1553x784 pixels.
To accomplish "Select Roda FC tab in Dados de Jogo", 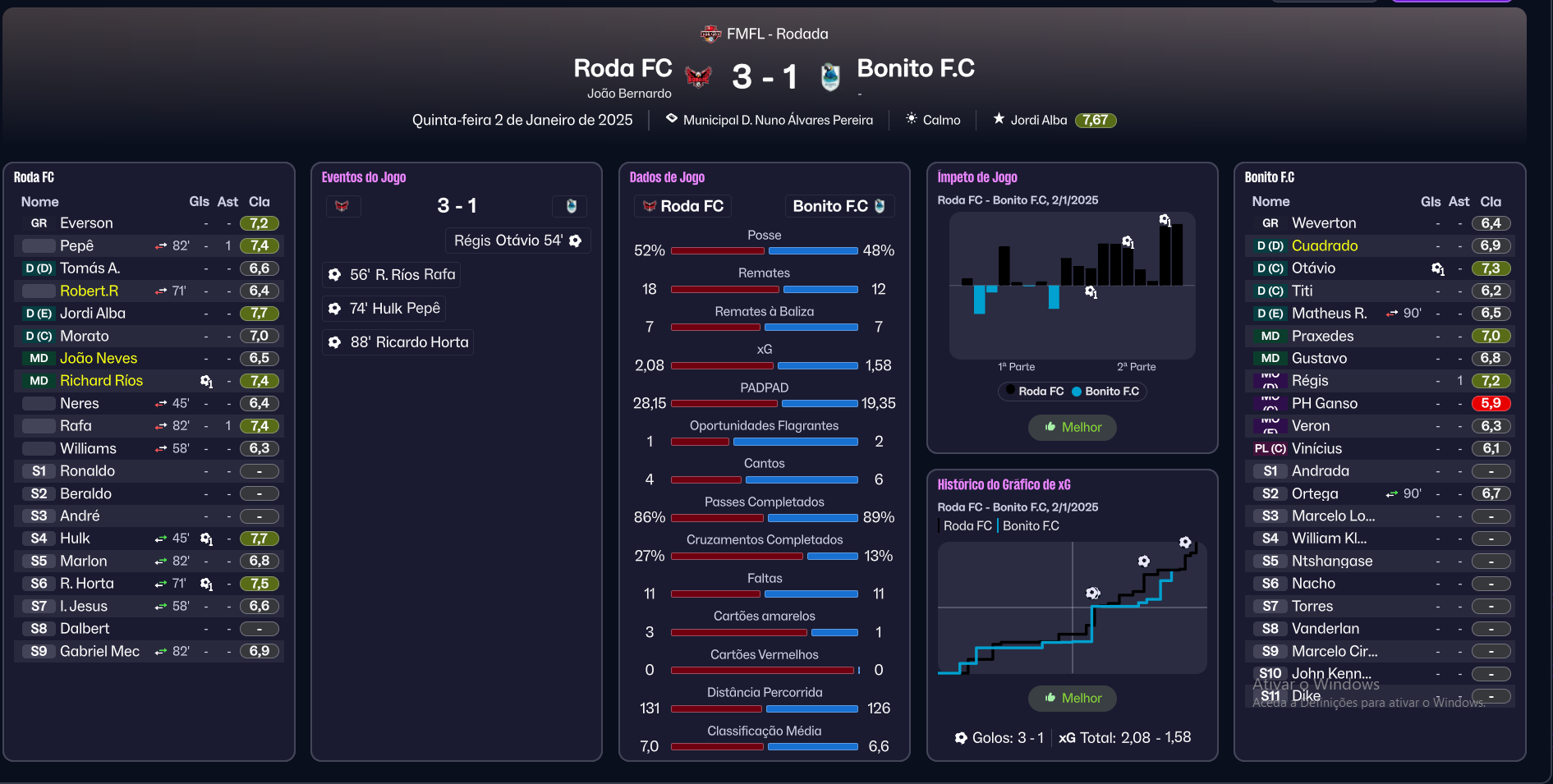I will pyautogui.click(x=683, y=206).
